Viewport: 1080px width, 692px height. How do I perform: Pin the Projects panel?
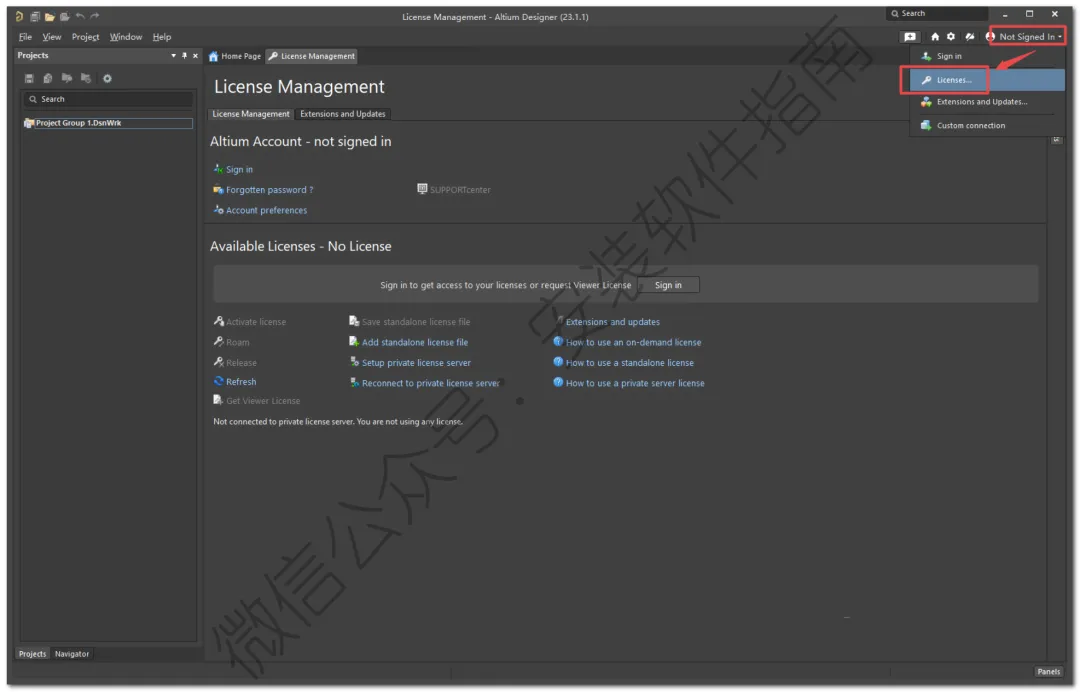pos(184,55)
